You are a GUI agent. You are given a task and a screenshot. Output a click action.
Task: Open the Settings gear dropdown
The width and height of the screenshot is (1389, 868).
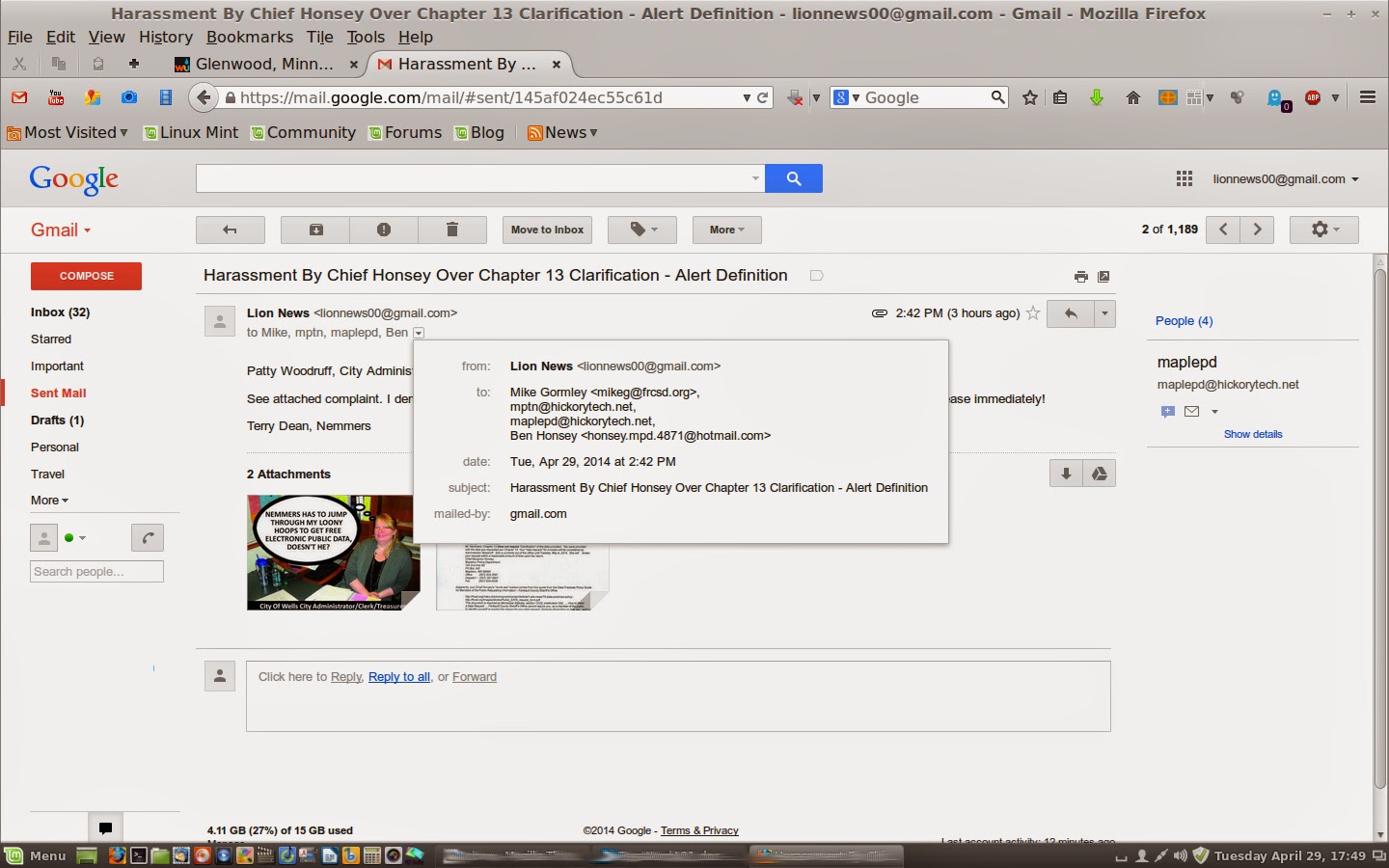point(1324,230)
